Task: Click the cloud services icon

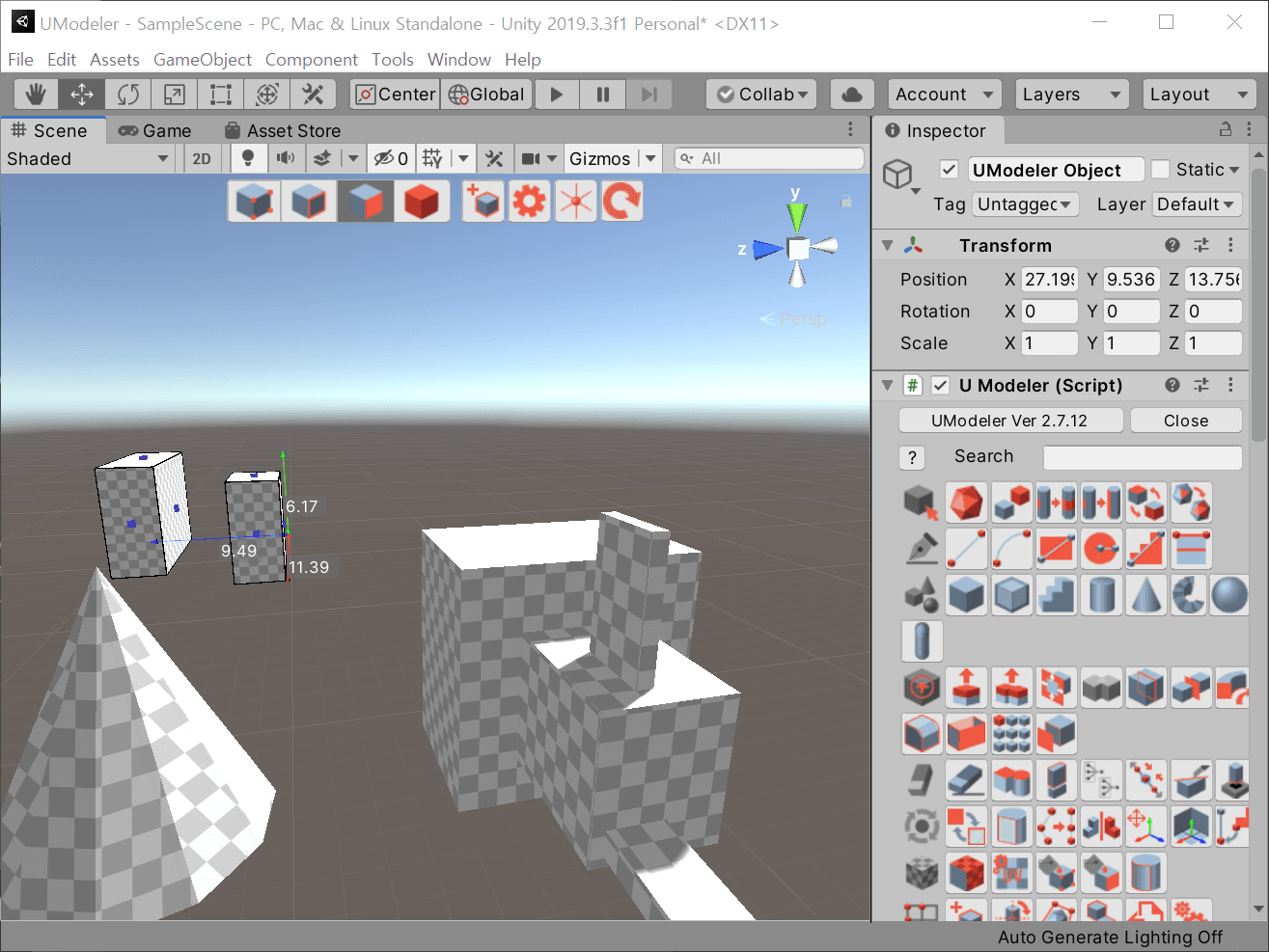Action: (852, 94)
